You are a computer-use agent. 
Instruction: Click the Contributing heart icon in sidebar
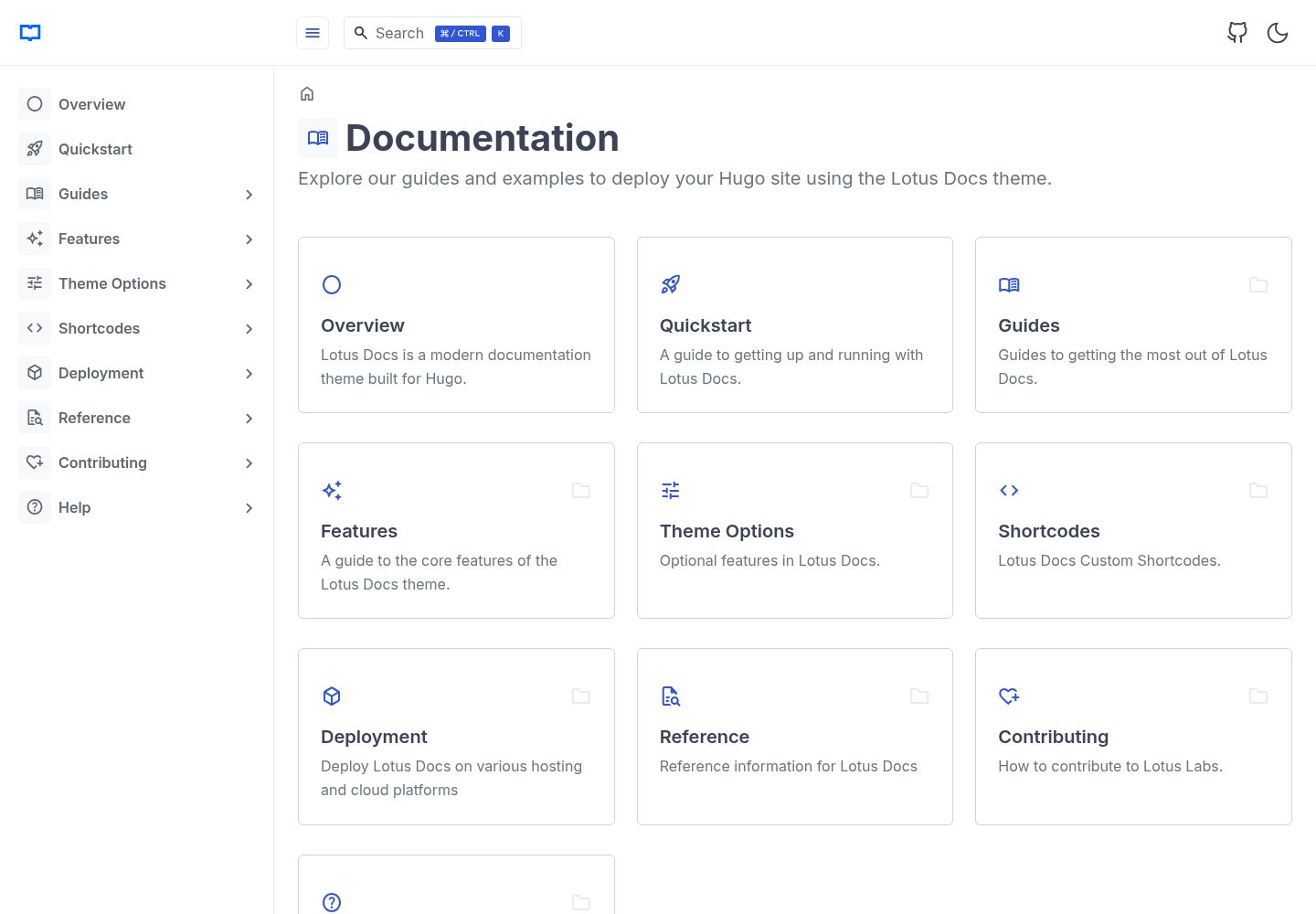(x=35, y=462)
